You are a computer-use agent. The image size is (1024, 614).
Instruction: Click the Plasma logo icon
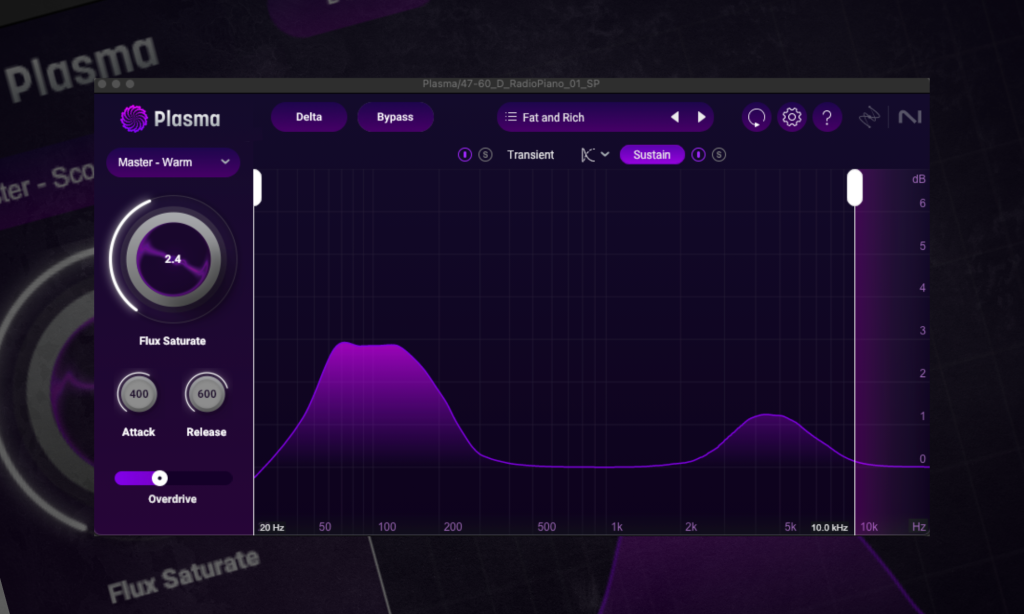[x=132, y=119]
